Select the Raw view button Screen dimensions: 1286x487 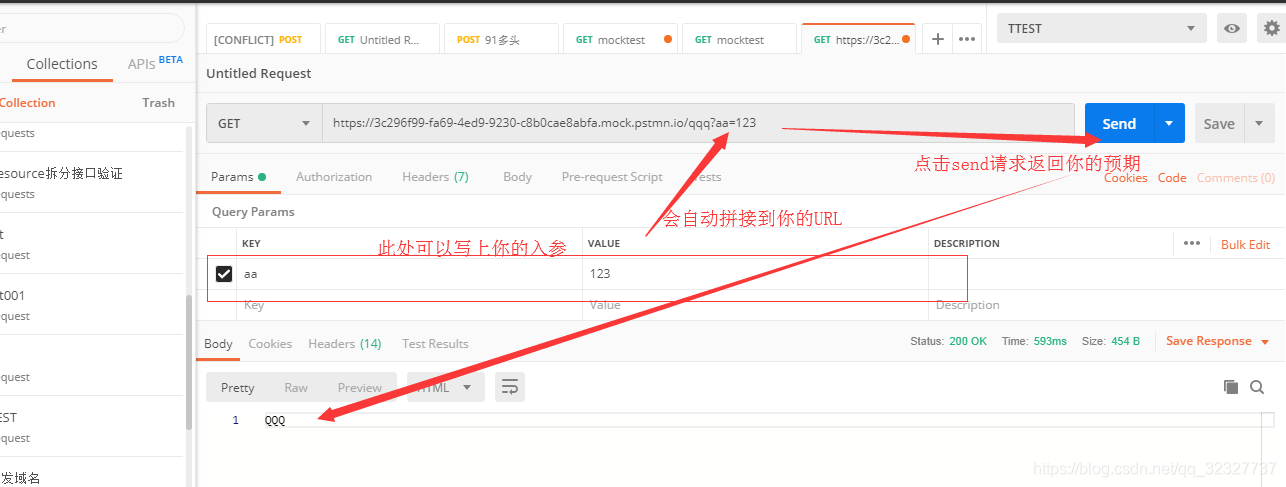coord(296,388)
